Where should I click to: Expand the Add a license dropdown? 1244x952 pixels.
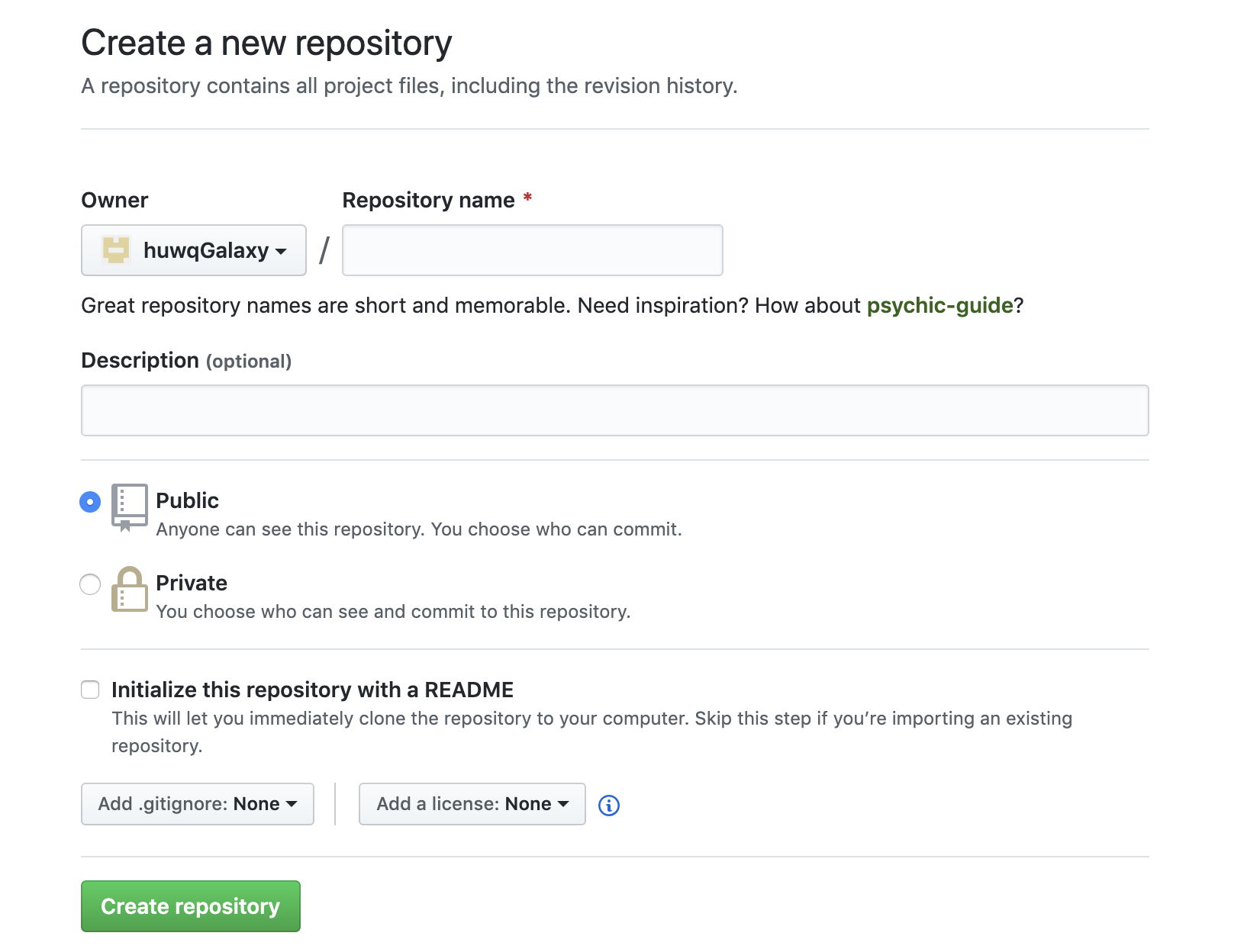click(472, 804)
